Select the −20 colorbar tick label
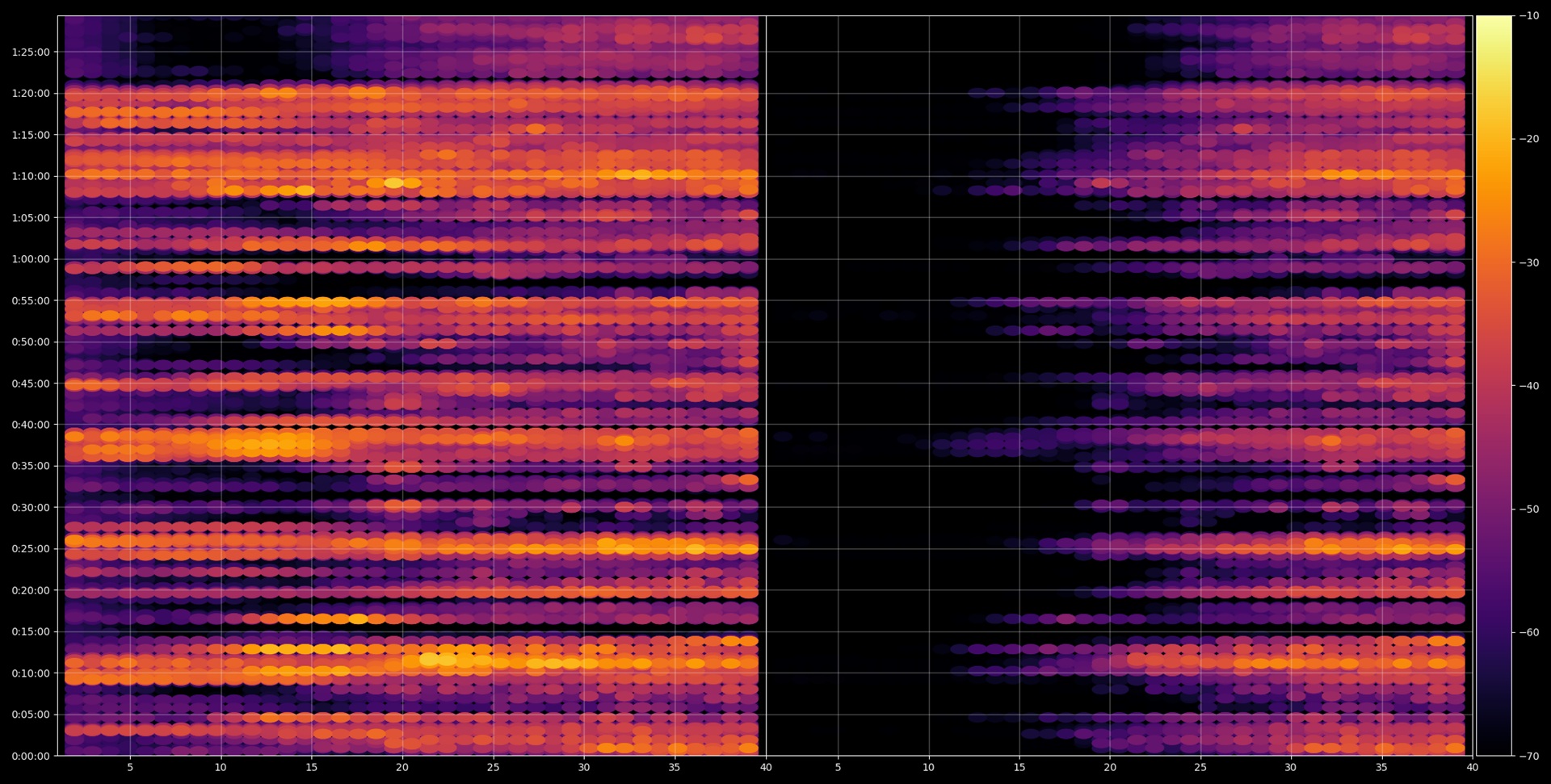This screenshot has height=784, width=1551. click(1529, 139)
